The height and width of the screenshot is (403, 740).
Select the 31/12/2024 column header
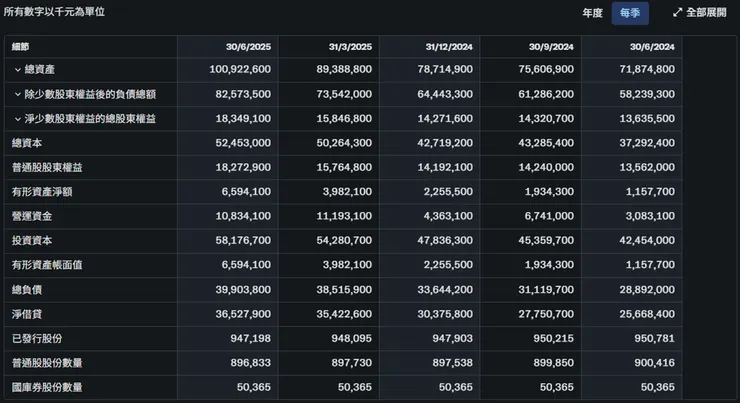[448, 47]
